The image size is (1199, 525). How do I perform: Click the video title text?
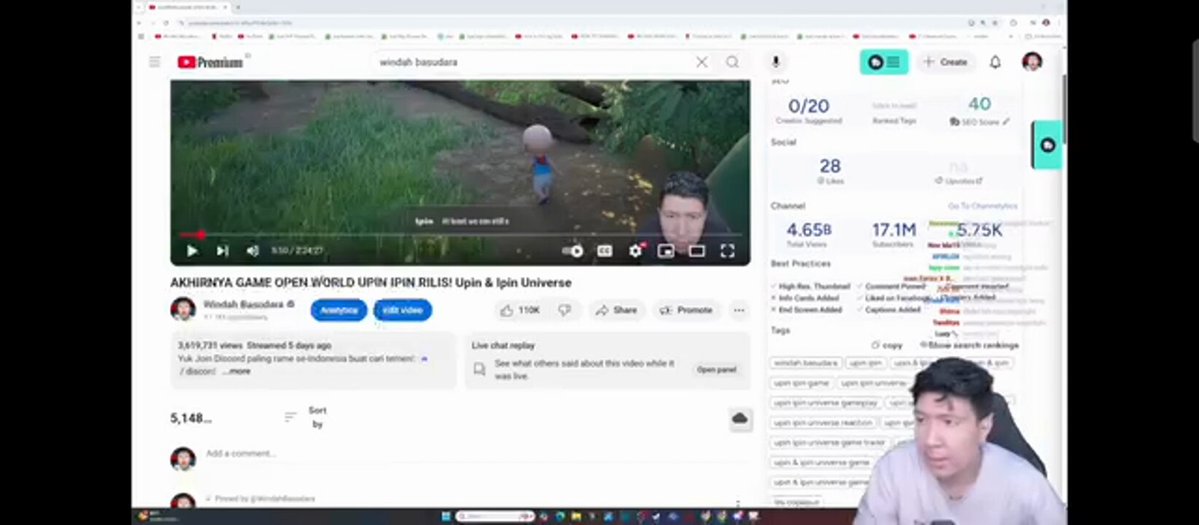371,283
